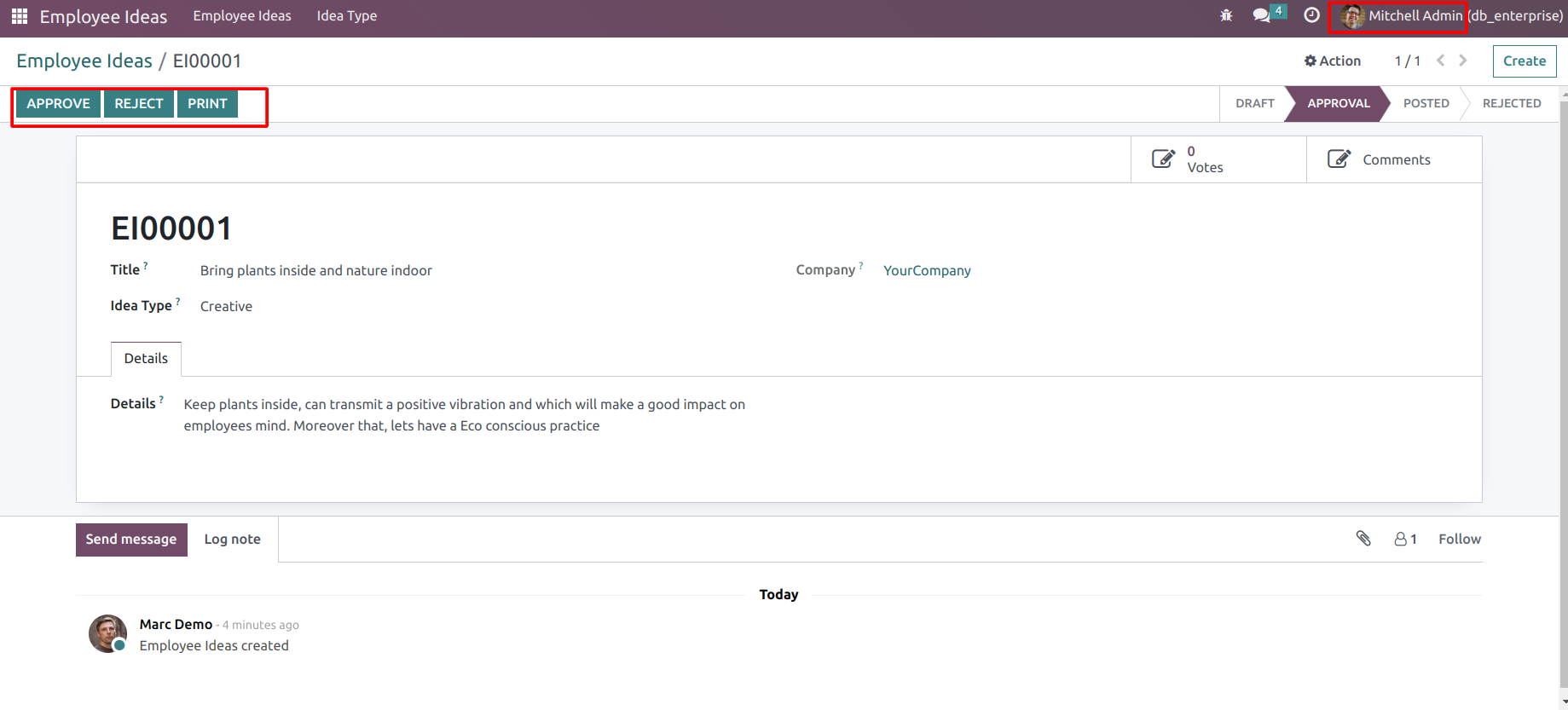Click the title value Bring plants inside

coord(315,270)
